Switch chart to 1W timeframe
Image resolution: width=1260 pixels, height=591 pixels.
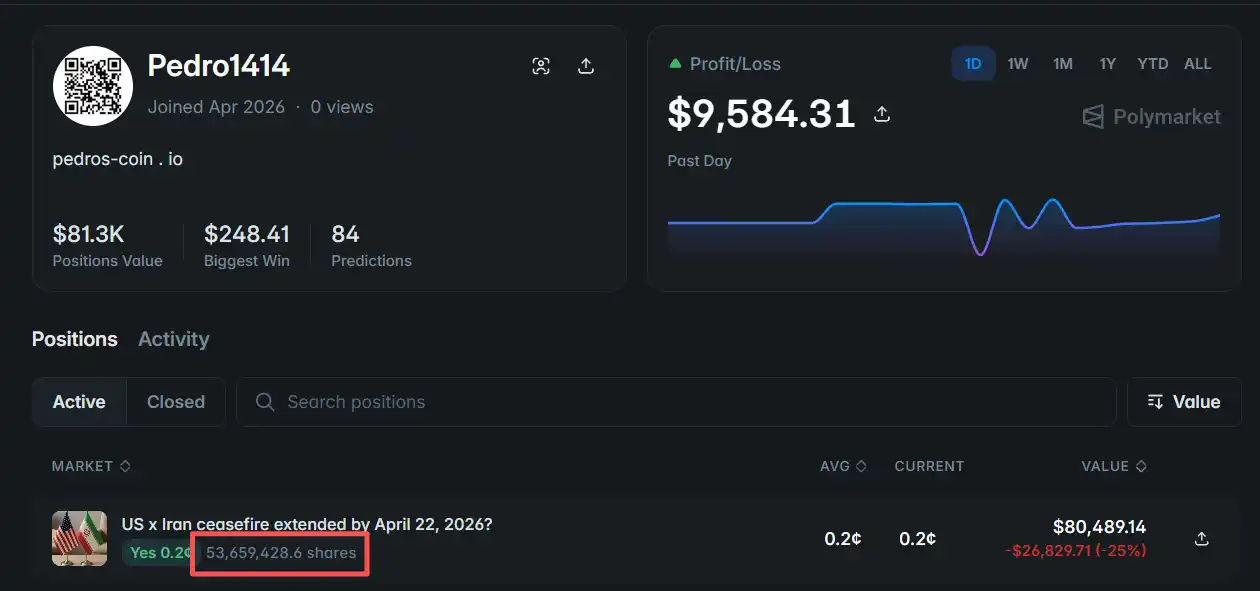tap(1018, 64)
